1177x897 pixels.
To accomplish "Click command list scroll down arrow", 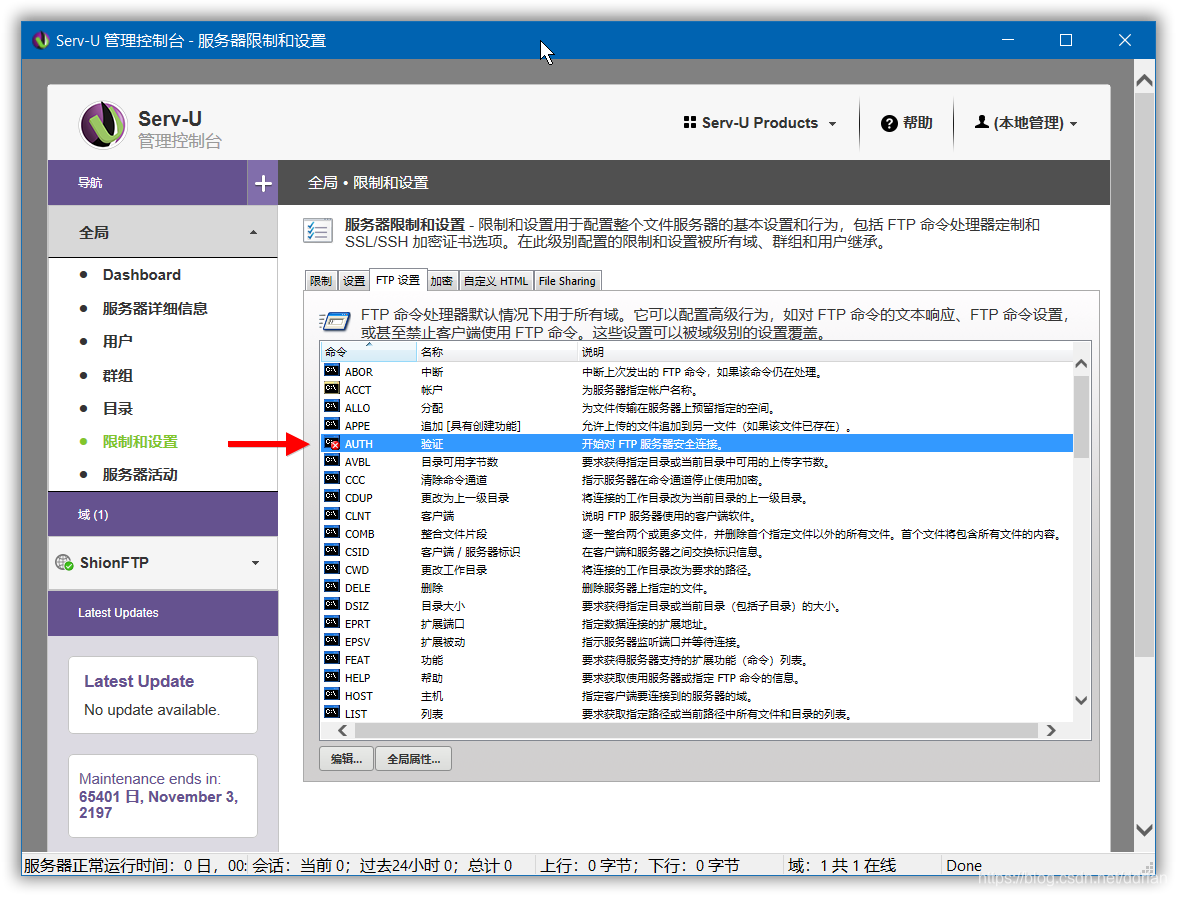I will (1081, 700).
